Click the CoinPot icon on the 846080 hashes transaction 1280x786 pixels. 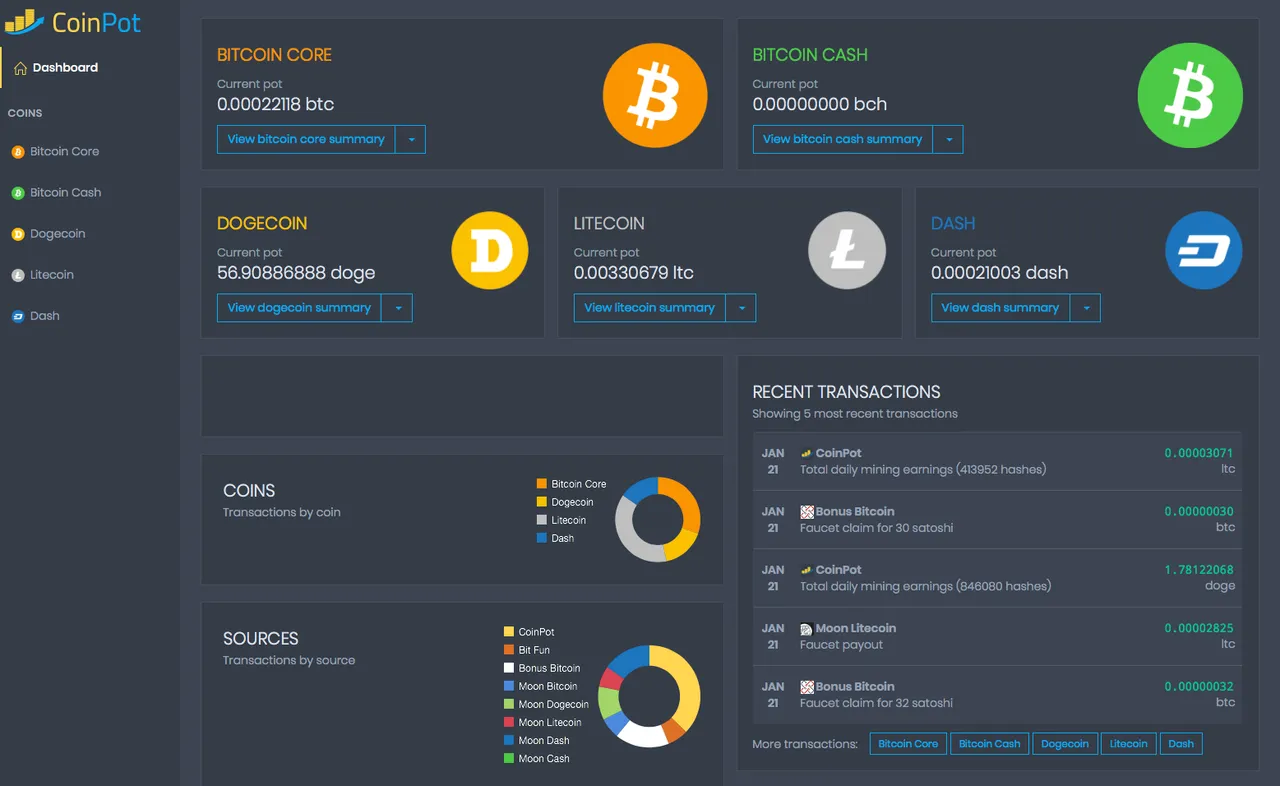[806, 570]
